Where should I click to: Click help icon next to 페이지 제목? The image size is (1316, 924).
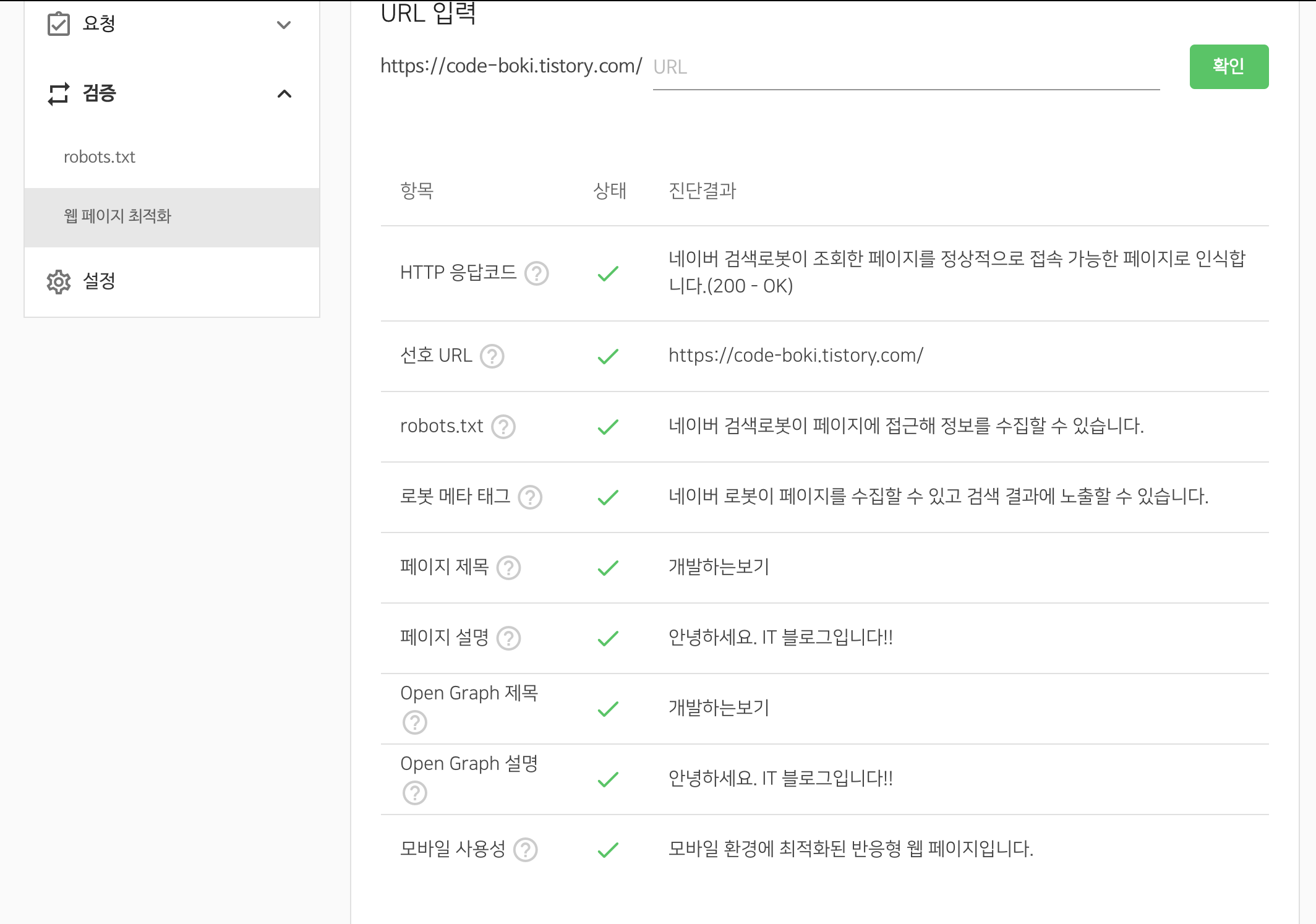508,568
